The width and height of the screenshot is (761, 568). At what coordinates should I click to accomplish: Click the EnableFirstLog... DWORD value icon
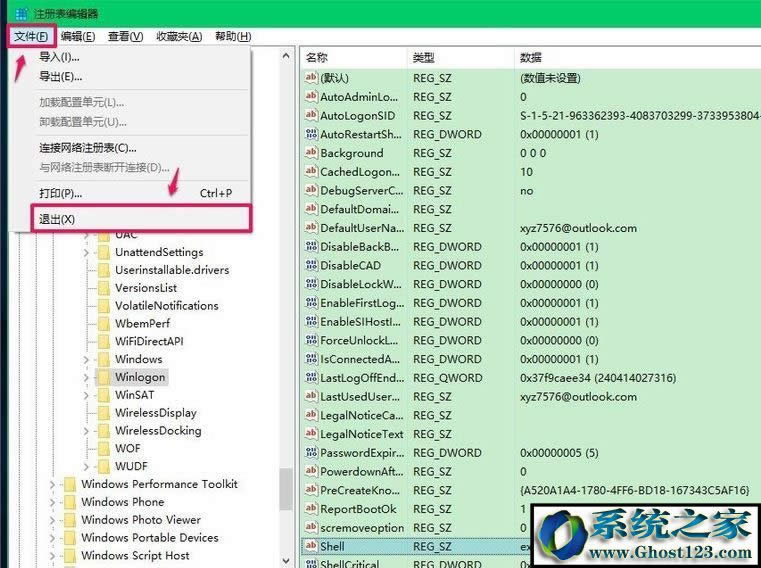coord(311,302)
